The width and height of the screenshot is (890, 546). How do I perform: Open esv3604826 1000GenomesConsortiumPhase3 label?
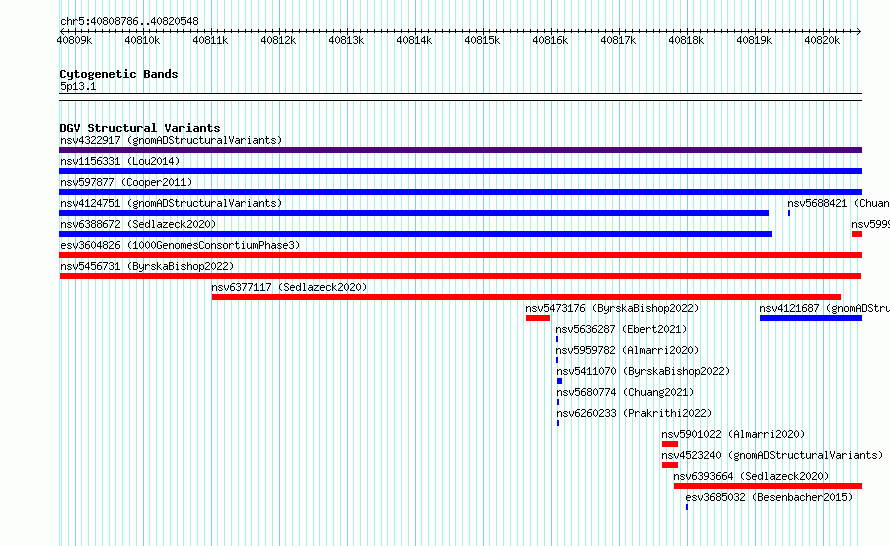(180, 245)
